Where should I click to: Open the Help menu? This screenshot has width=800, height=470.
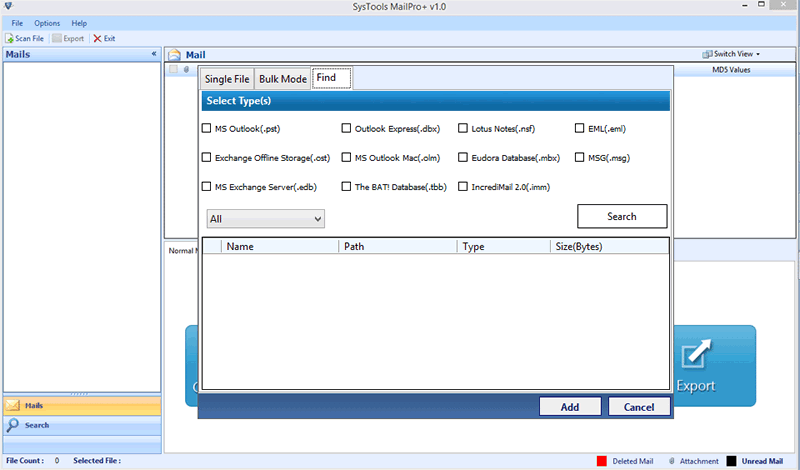point(79,23)
